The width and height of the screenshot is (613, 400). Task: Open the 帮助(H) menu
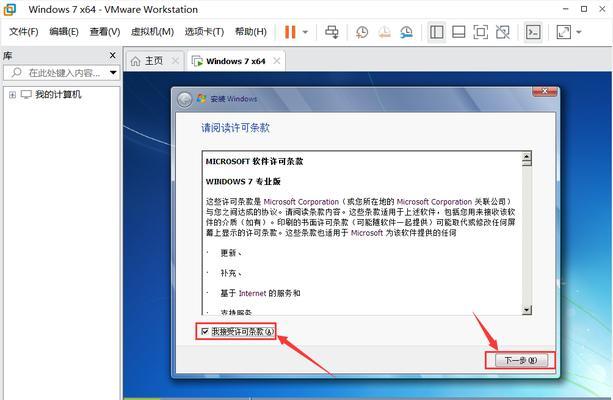[251, 32]
